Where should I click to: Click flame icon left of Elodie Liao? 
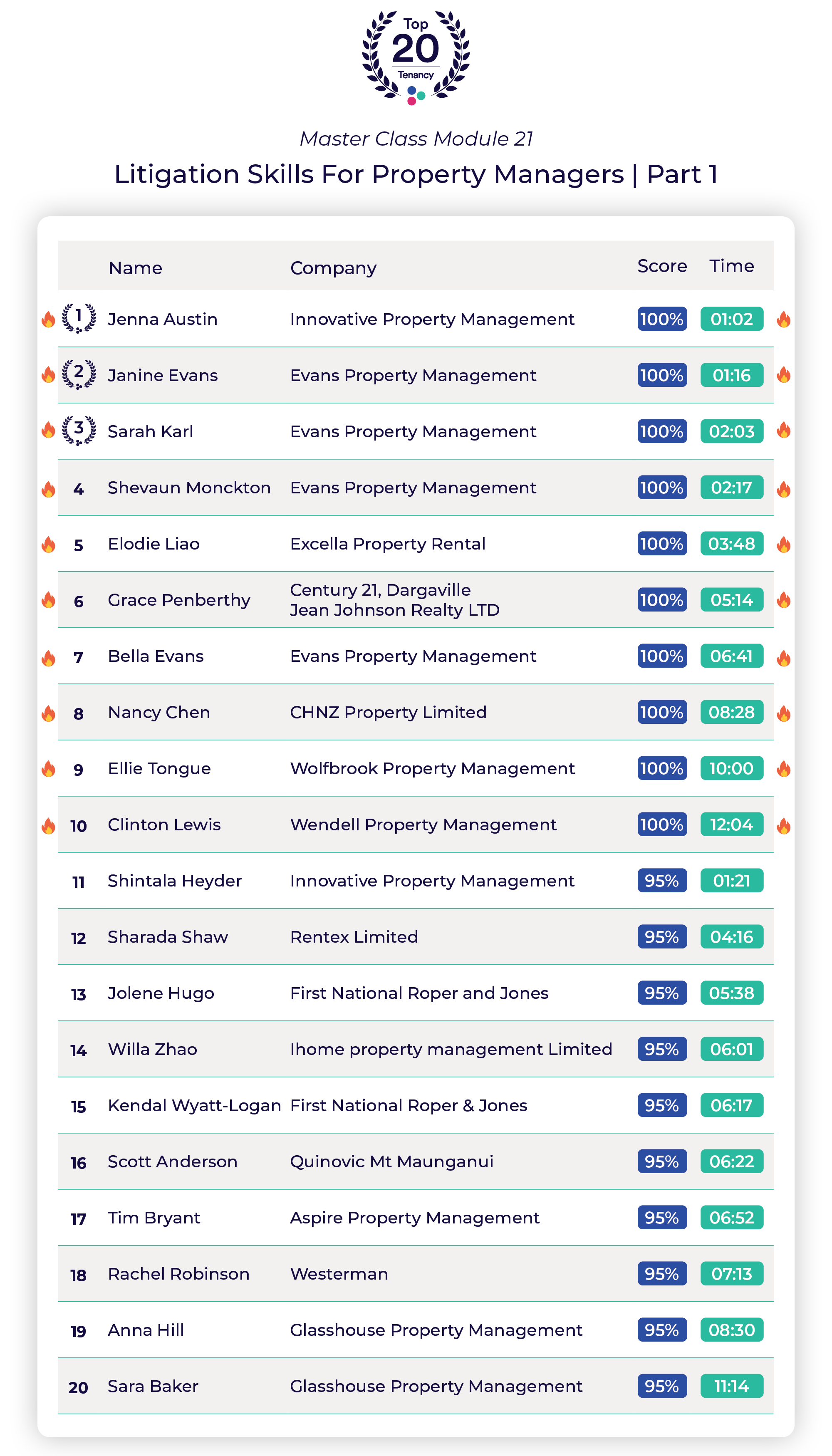[x=49, y=545]
